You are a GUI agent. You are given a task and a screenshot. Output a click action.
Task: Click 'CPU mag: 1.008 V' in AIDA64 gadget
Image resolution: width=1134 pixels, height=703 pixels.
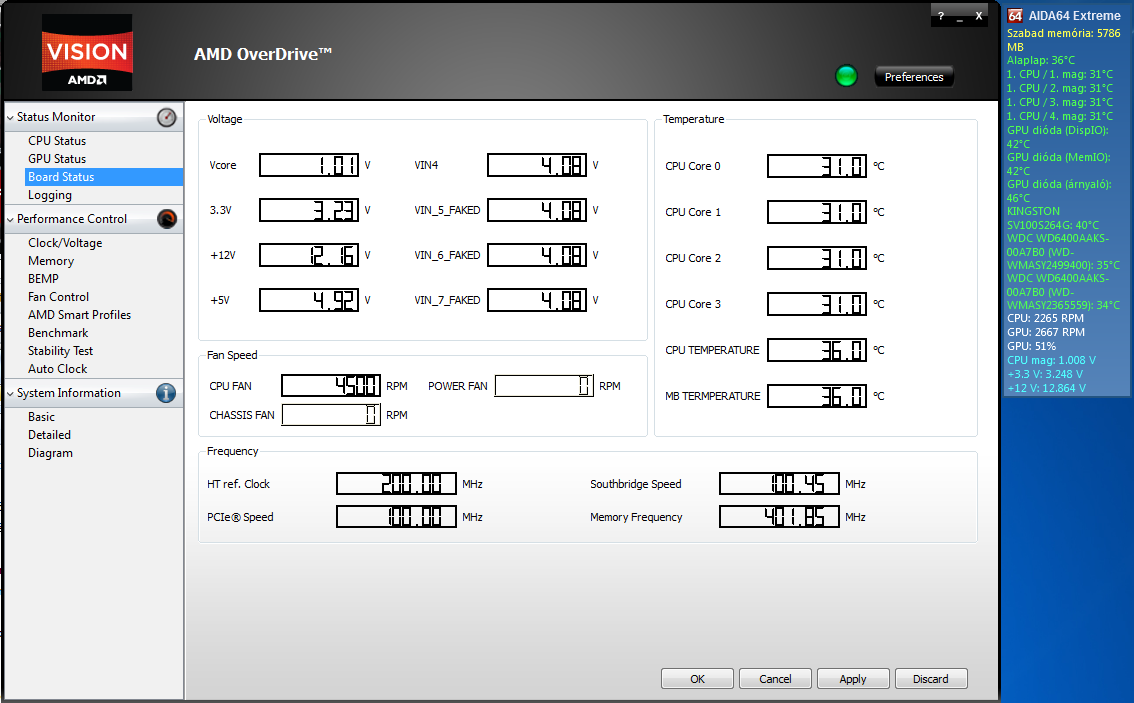point(1051,361)
